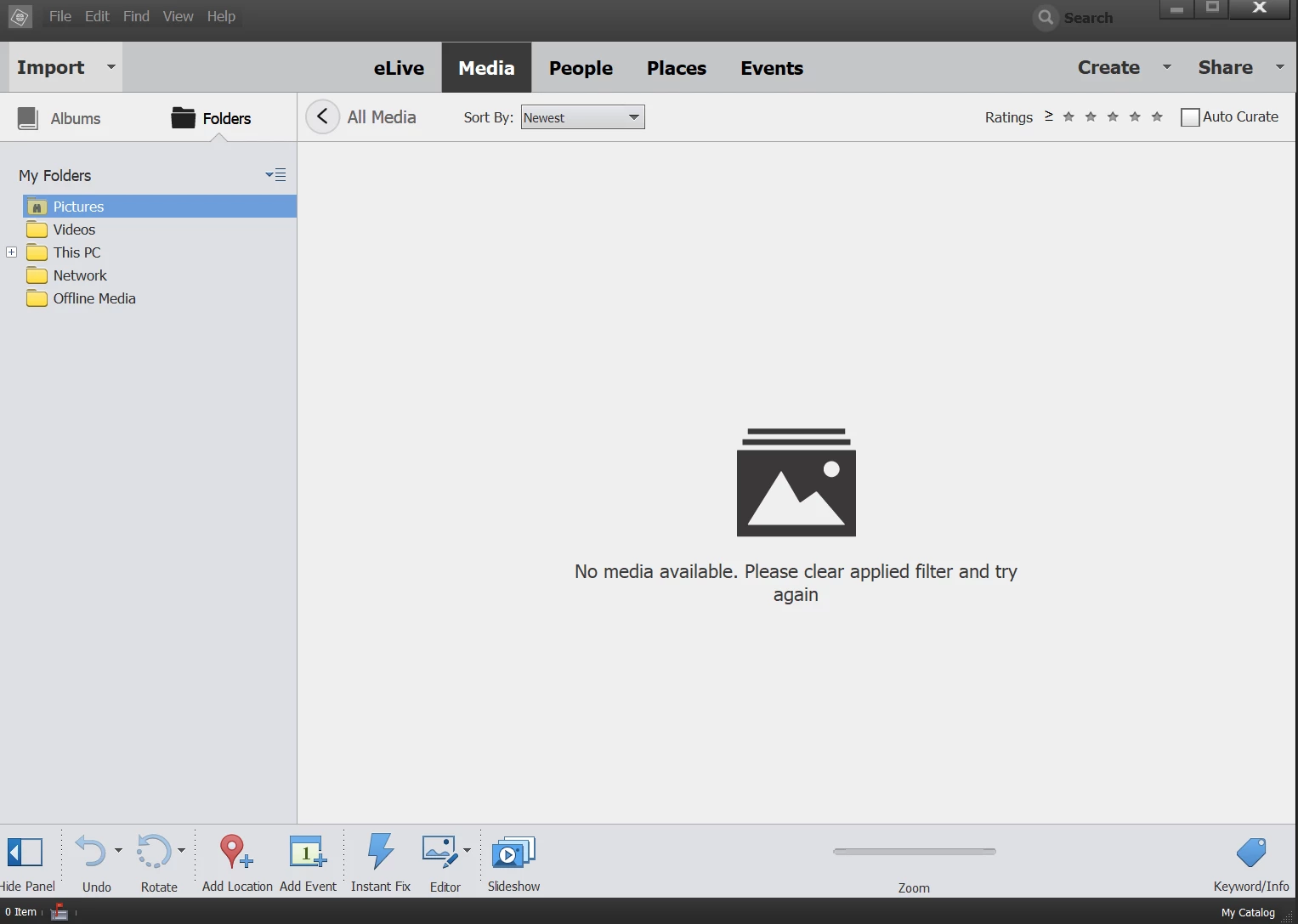Screen dimensions: 1298x924
Task: Open the View menu
Action: coord(178,16)
